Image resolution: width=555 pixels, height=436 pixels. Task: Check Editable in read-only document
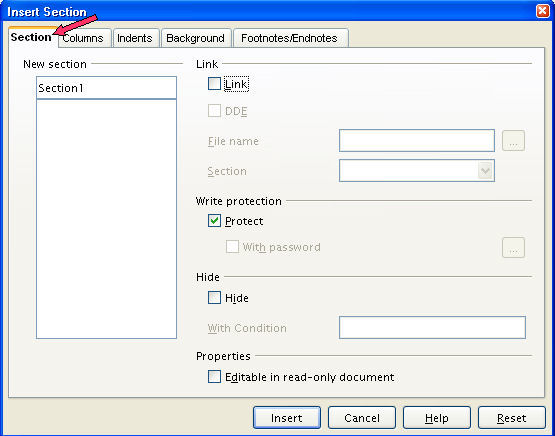[x=214, y=377]
